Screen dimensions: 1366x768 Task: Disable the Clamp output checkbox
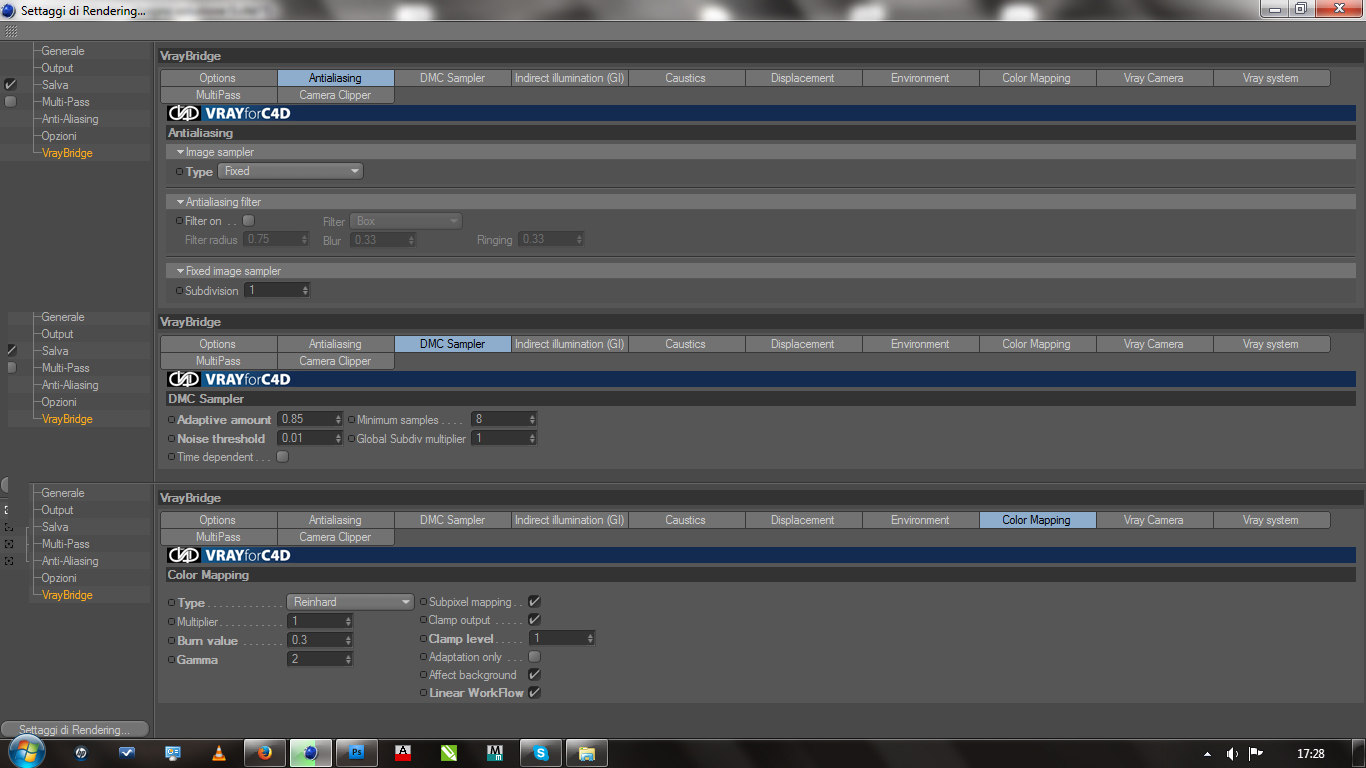534,620
